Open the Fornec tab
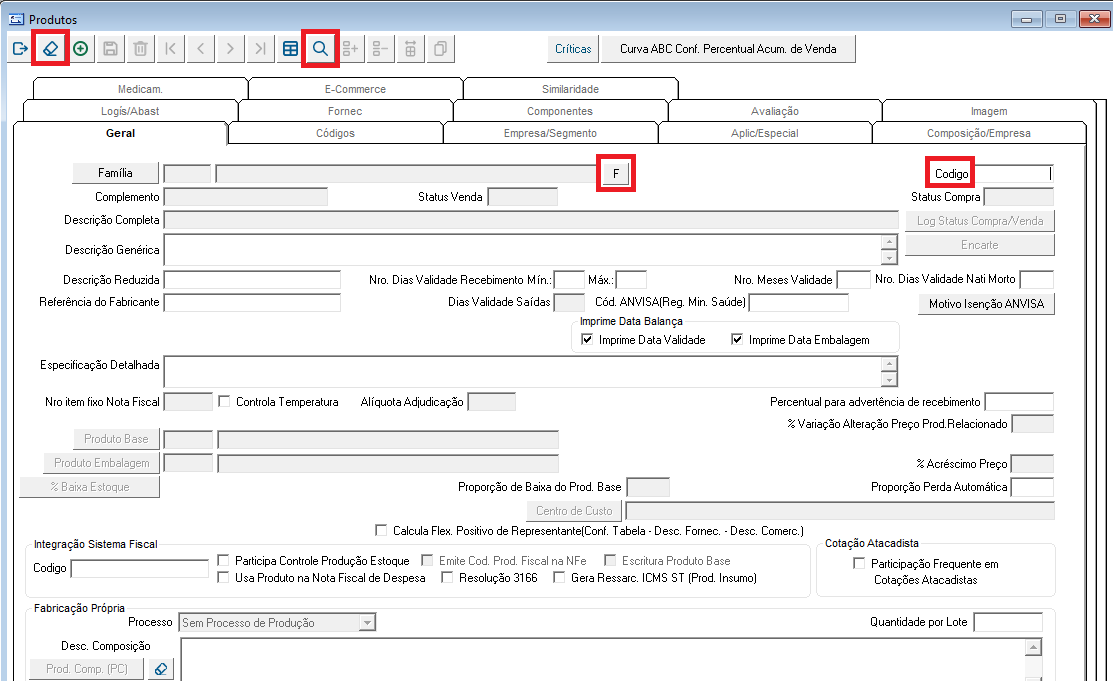The image size is (1113, 681). (345, 111)
